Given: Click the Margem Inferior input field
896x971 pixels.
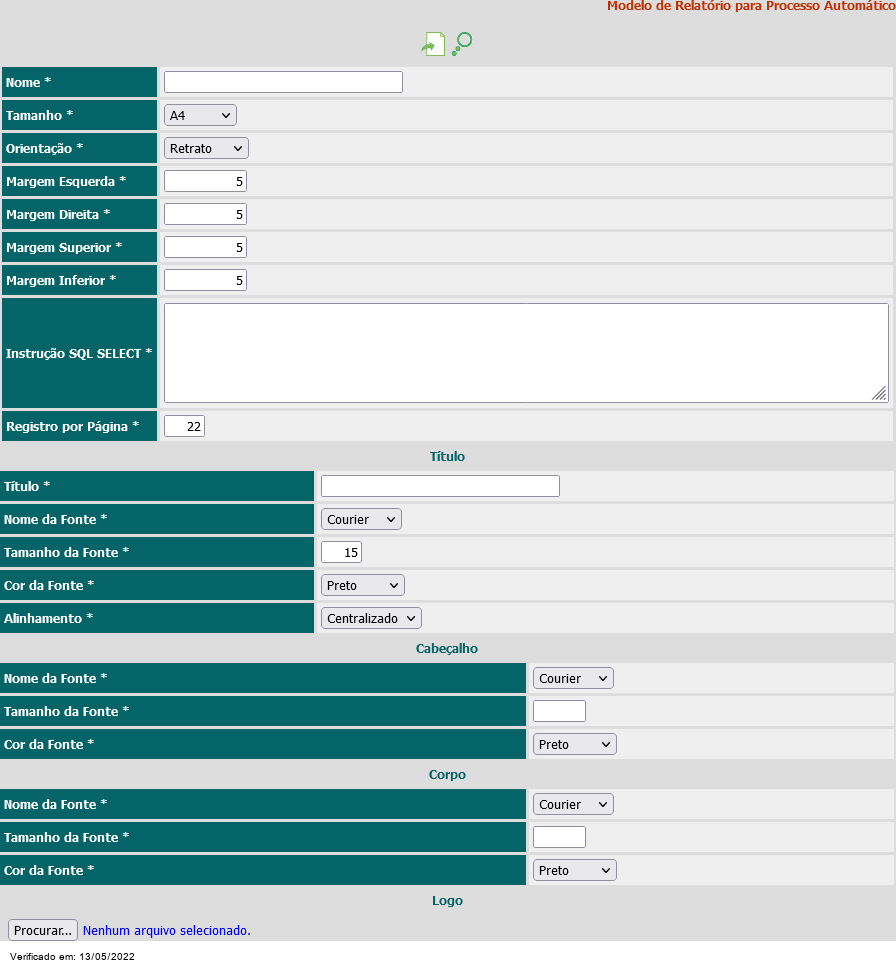Looking at the screenshot, I should tap(205, 281).
